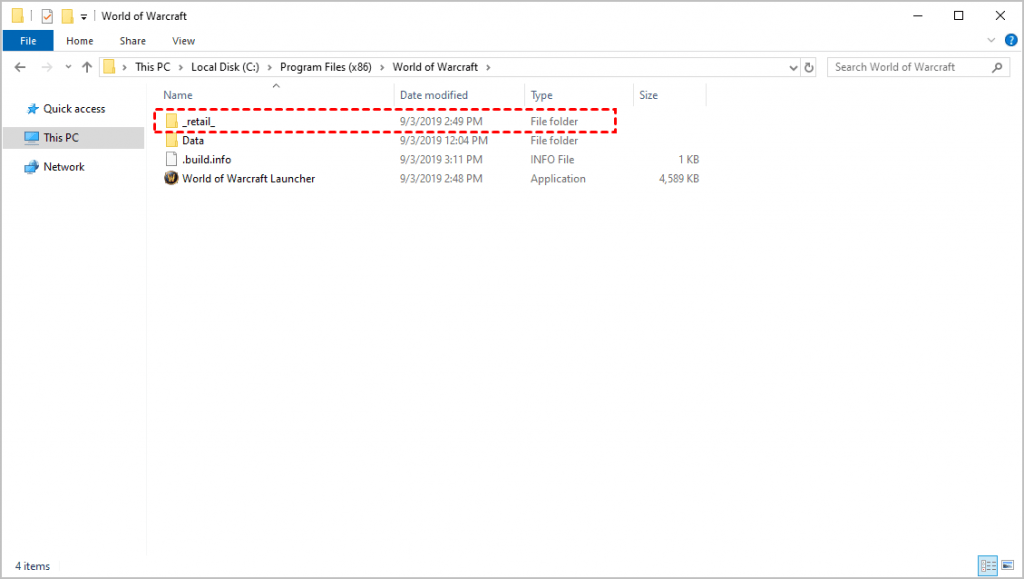Viewport: 1024px width, 579px height.
Task: Click date 9/3/2019 3:11 PM
Action: 441,159
